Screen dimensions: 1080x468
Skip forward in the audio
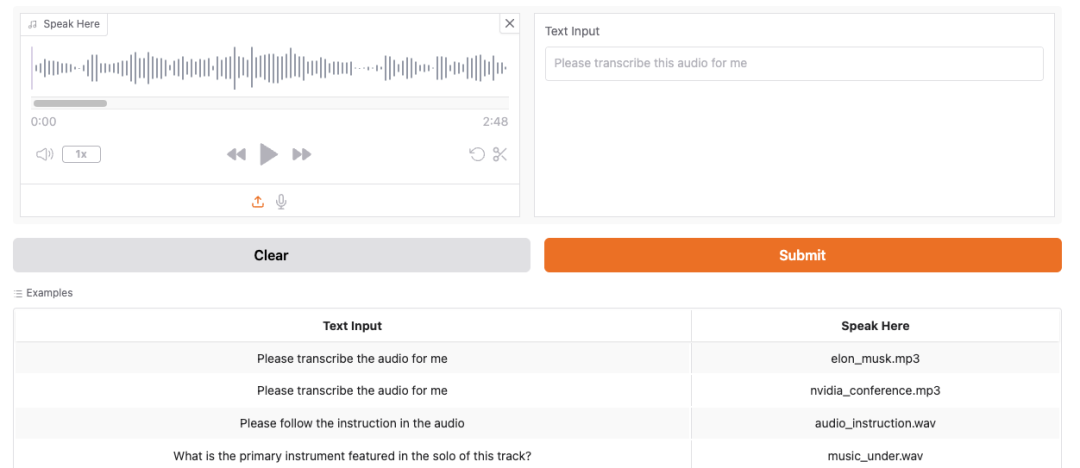click(x=302, y=154)
